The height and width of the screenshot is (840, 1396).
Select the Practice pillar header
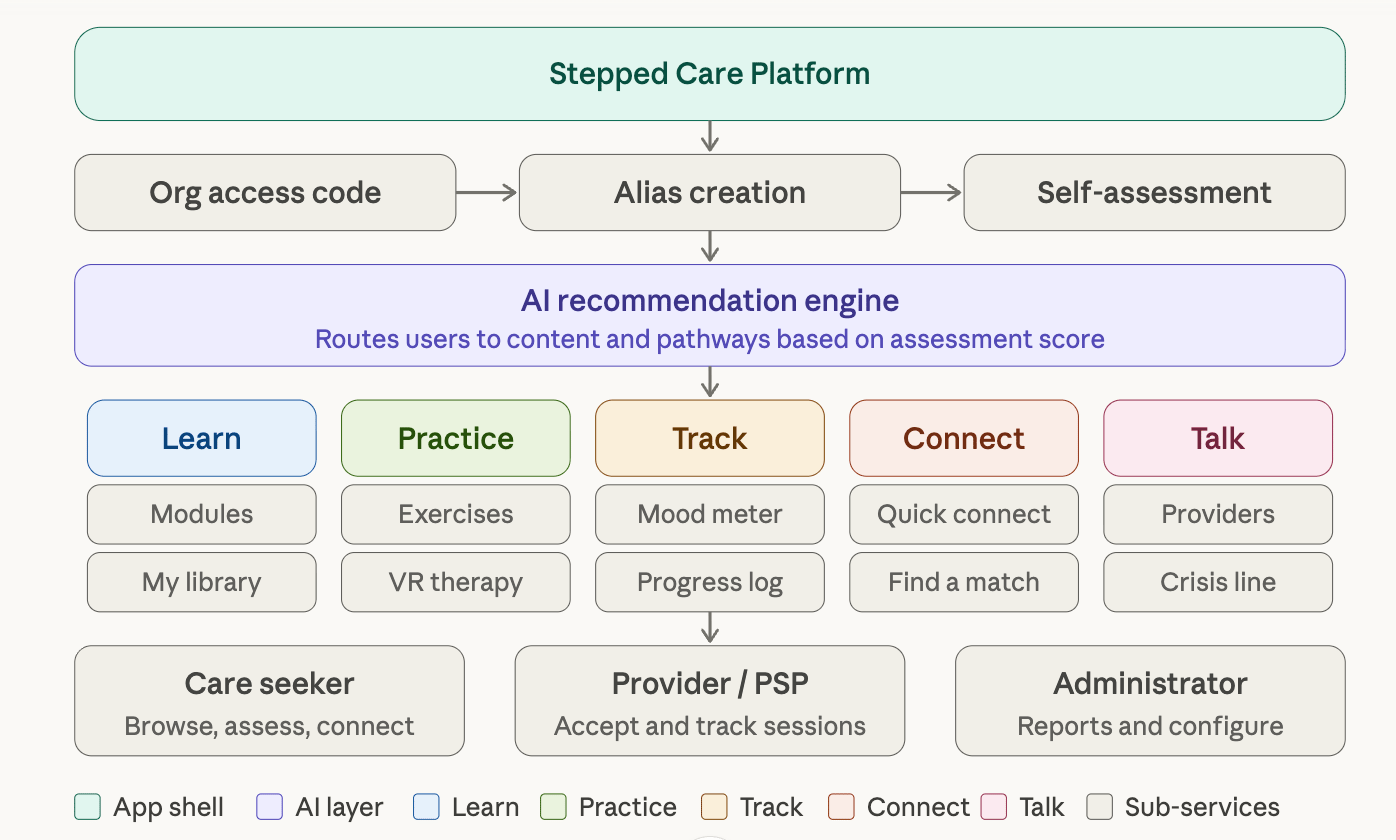[456, 438]
